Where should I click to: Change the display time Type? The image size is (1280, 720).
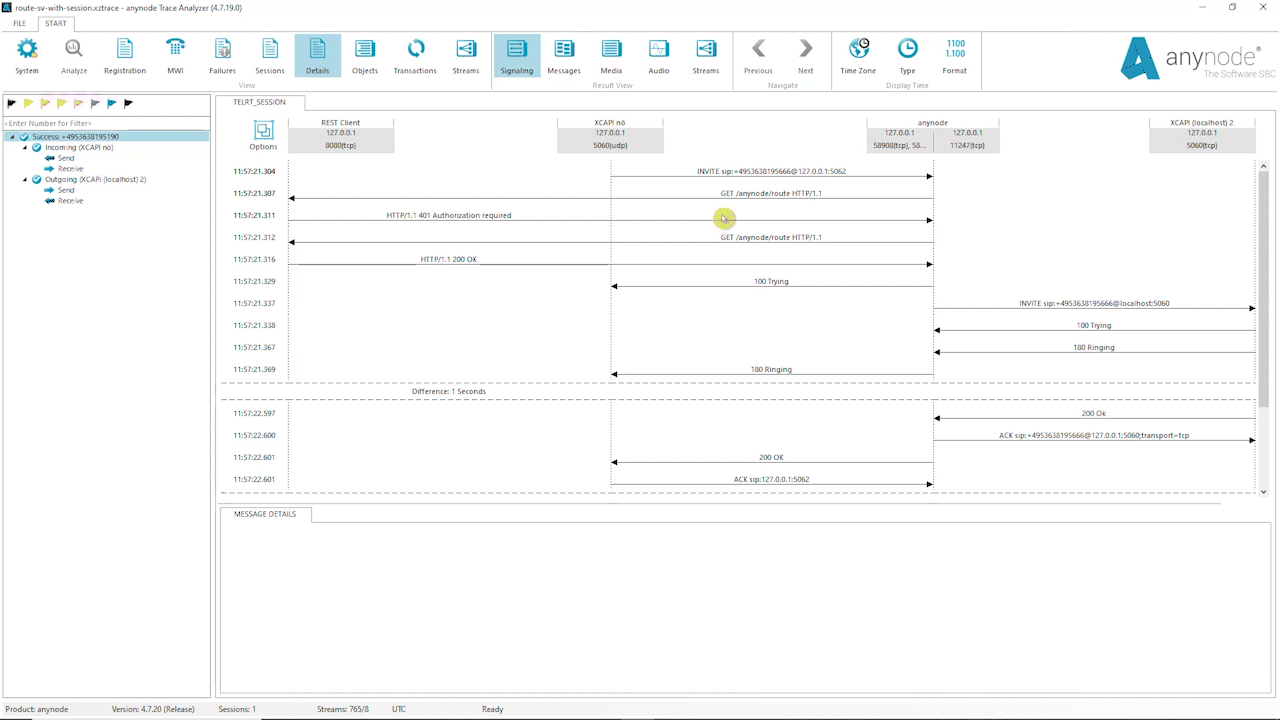pos(907,56)
